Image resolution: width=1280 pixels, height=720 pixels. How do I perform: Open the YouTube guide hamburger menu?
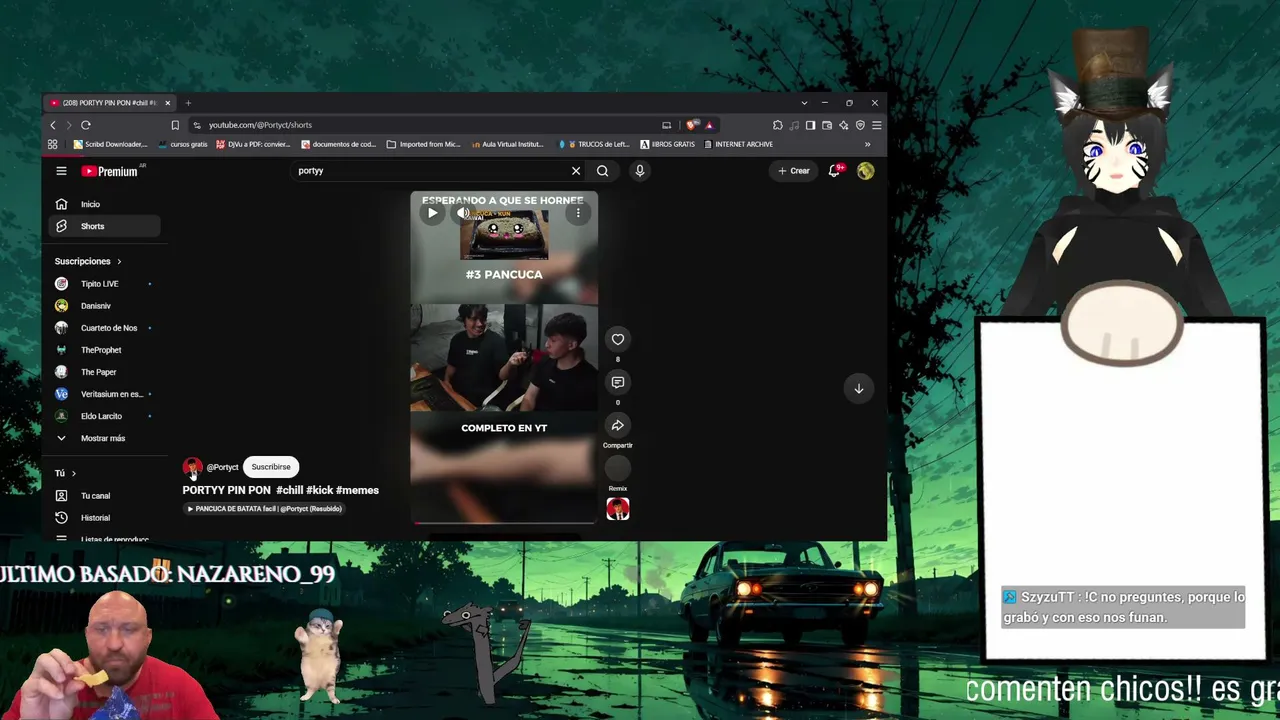coord(61,171)
